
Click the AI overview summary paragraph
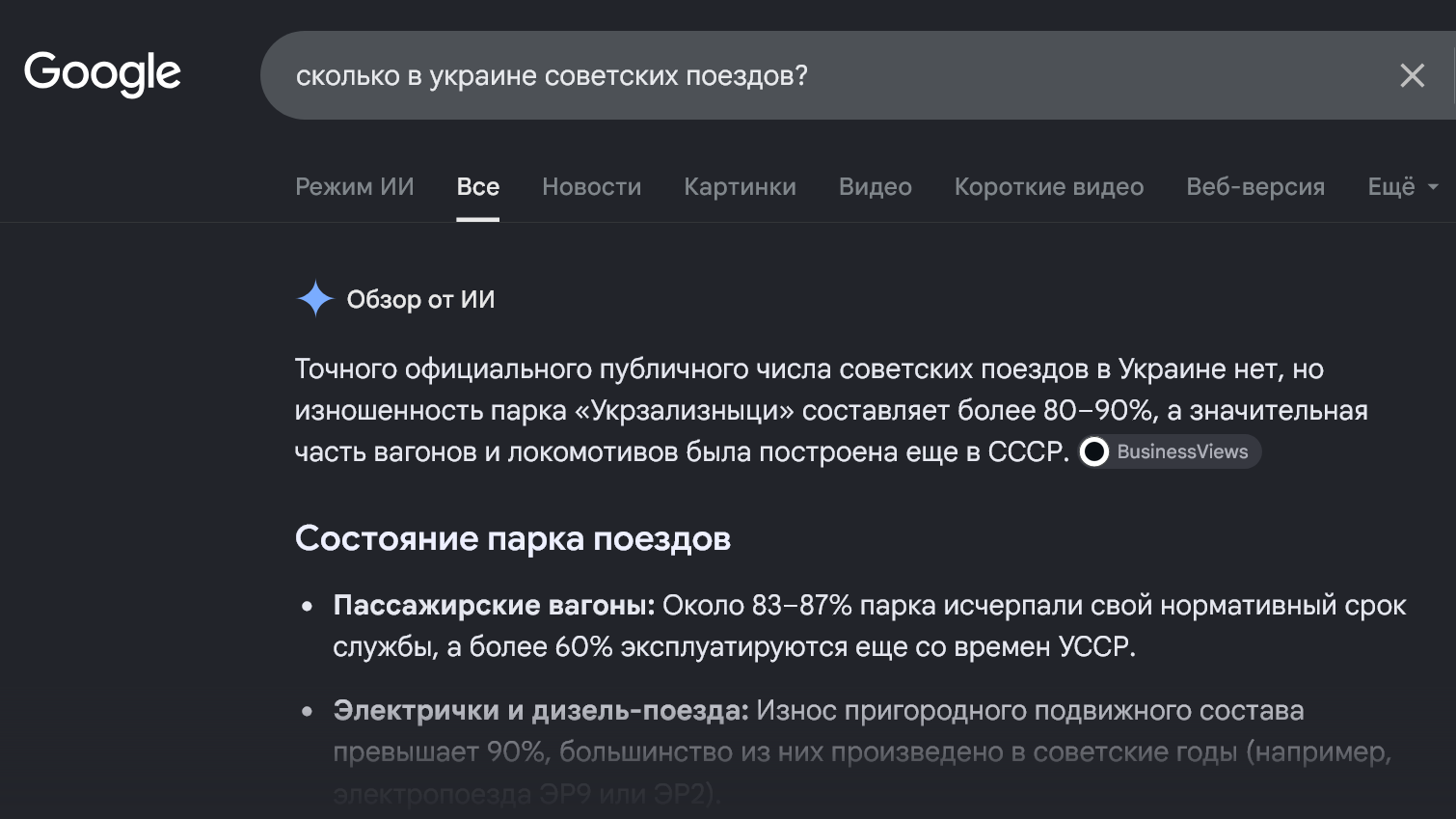pyautogui.click(x=831, y=410)
